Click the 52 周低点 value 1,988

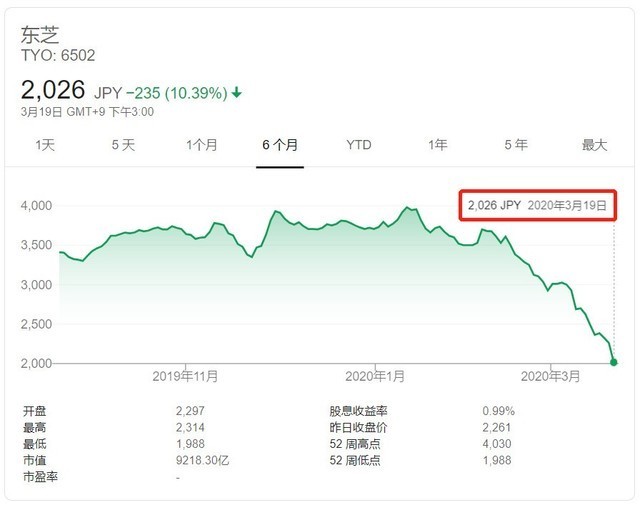(x=497, y=460)
